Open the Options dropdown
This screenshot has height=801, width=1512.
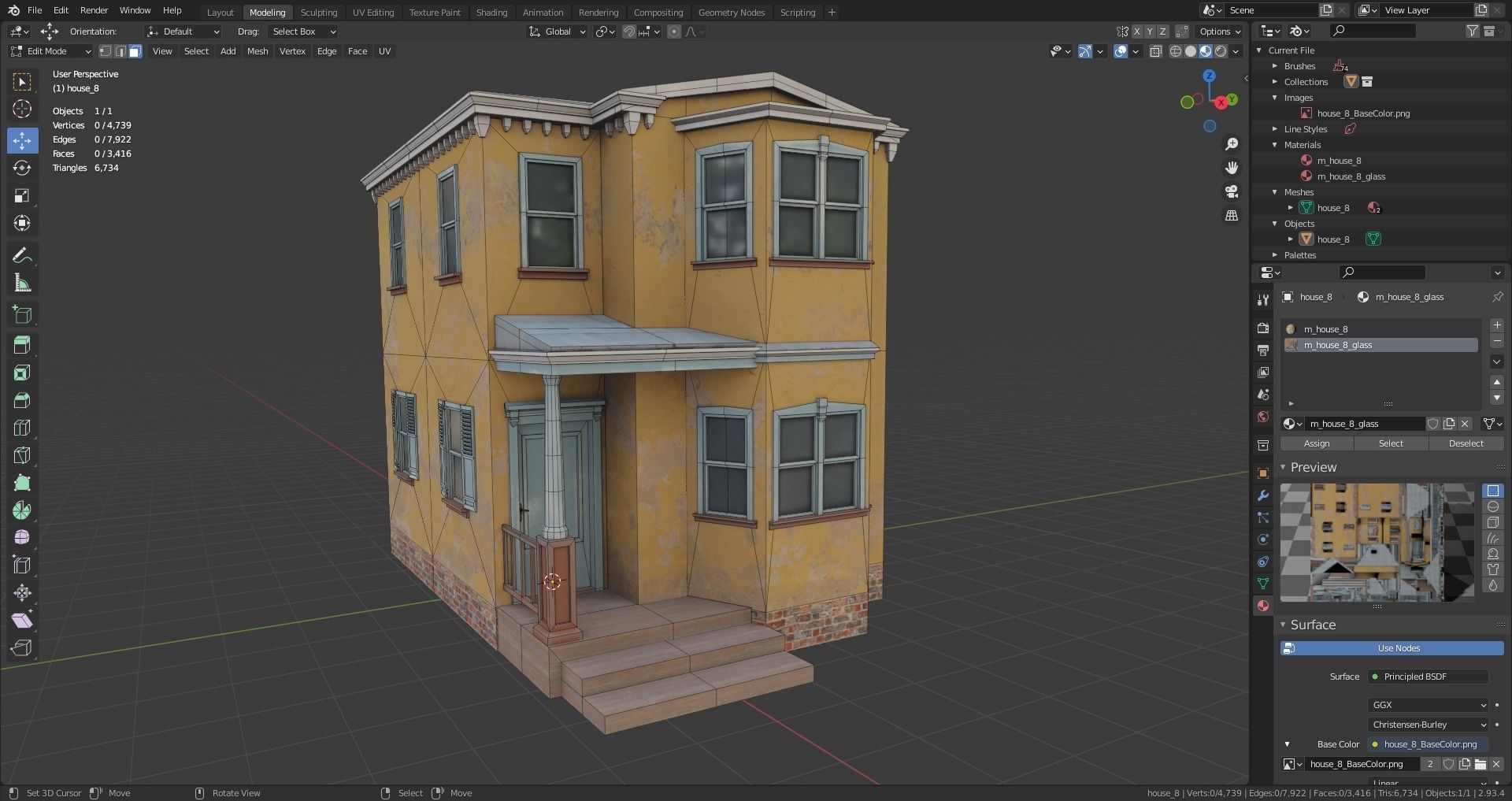pyautogui.click(x=1219, y=32)
